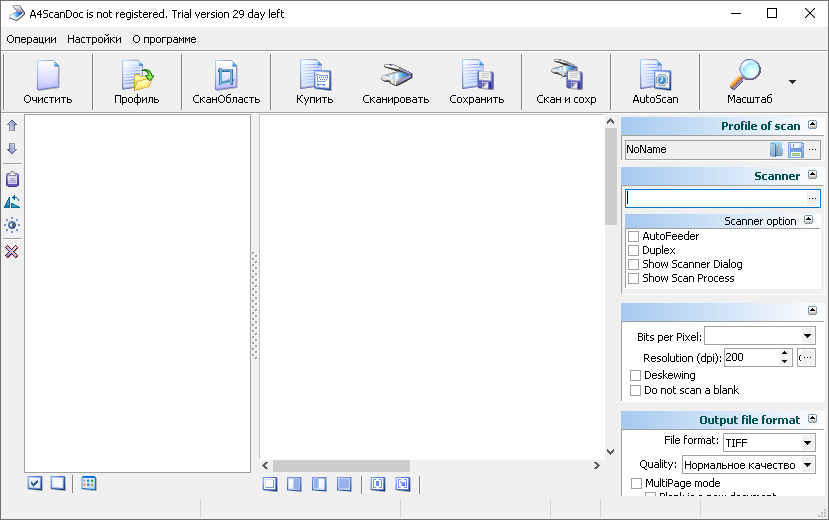829x520 pixels.
Task: Launch the AutoScan tool
Action: click(655, 81)
